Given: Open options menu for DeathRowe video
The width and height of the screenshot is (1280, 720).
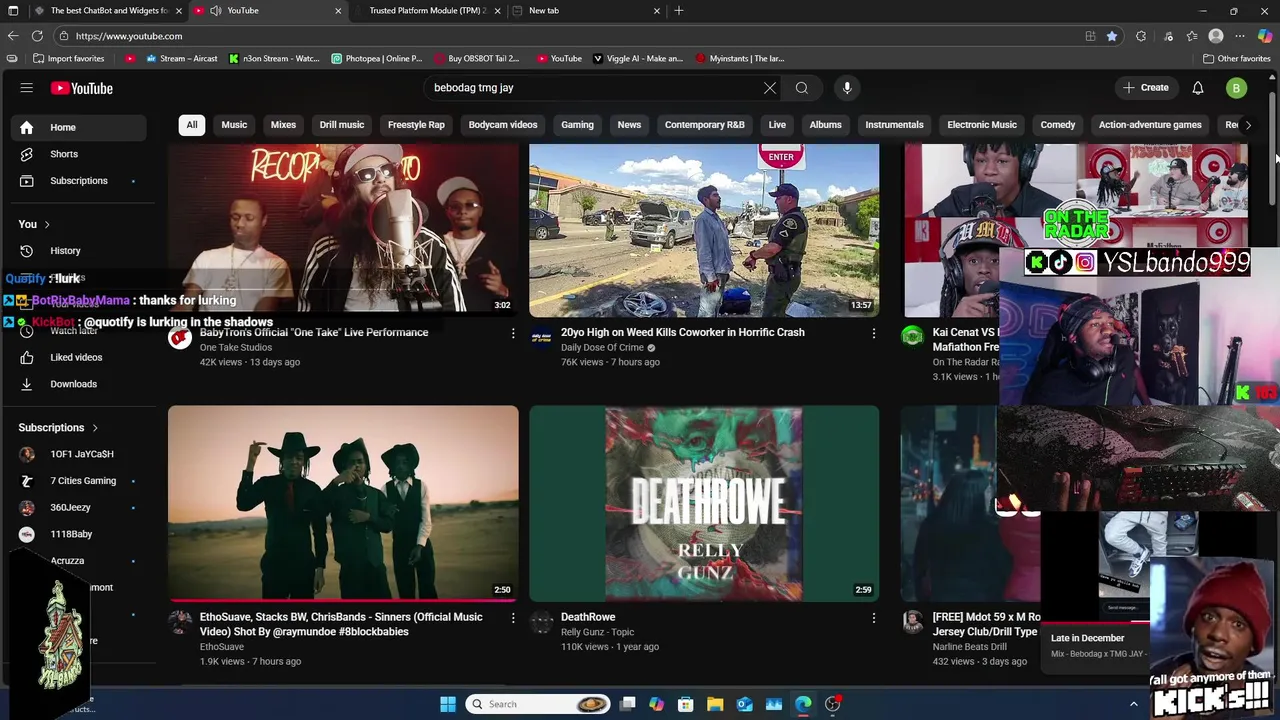Looking at the screenshot, I should pos(874,618).
